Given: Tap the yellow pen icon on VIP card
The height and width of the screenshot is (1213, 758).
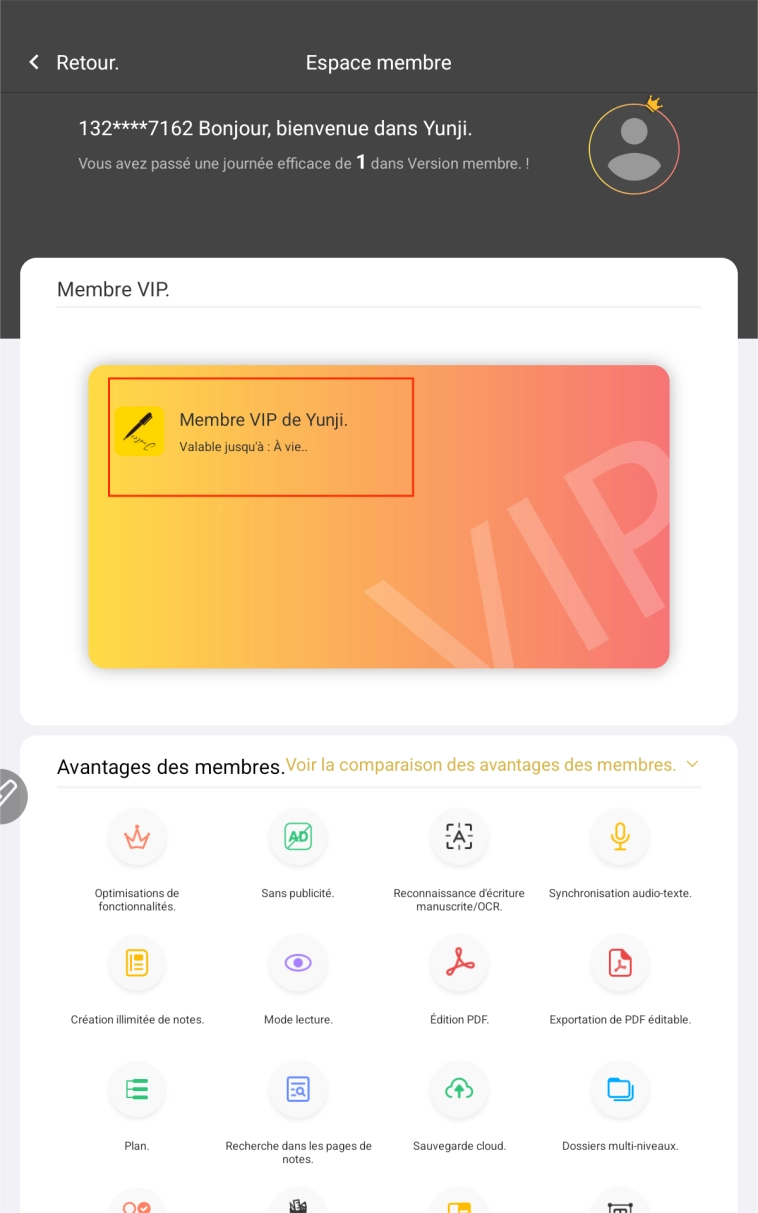Looking at the screenshot, I should pyautogui.click(x=139, y=431).
